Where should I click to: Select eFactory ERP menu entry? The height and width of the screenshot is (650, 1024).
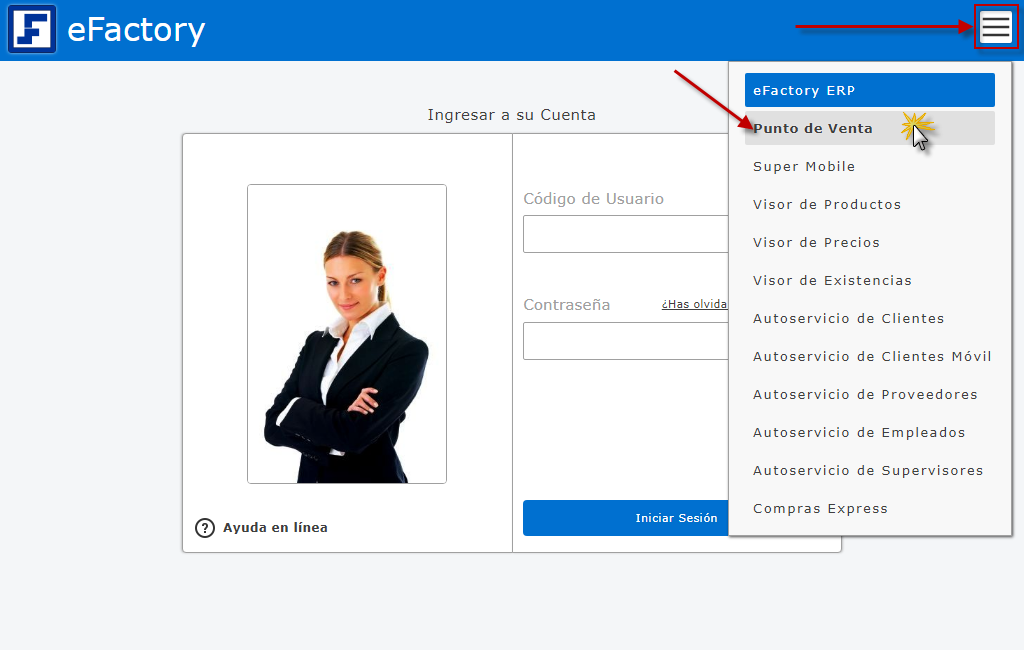point(869,90)
